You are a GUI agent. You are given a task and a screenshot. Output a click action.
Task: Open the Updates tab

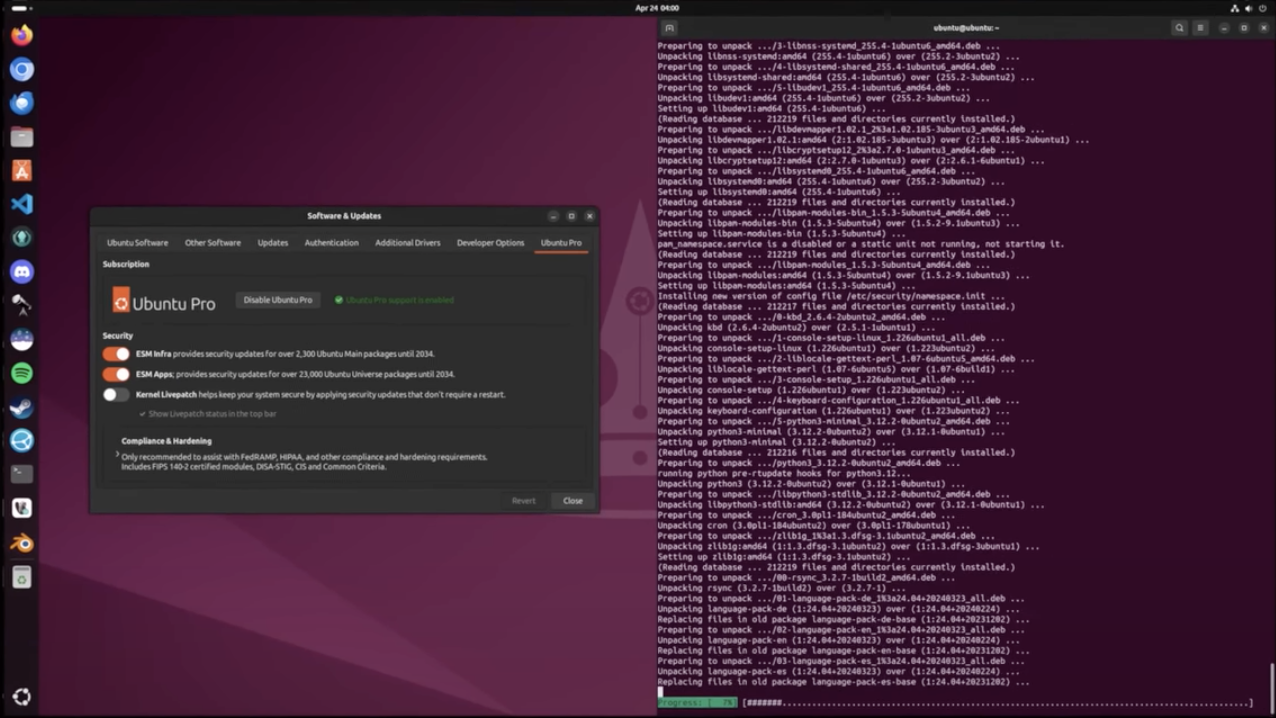pos(273,243)
